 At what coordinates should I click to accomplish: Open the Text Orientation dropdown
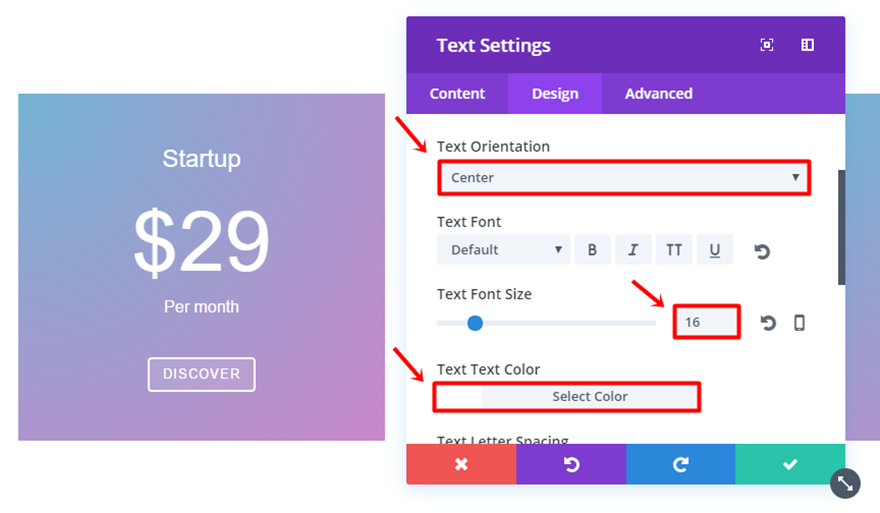[x=624, y=178]
